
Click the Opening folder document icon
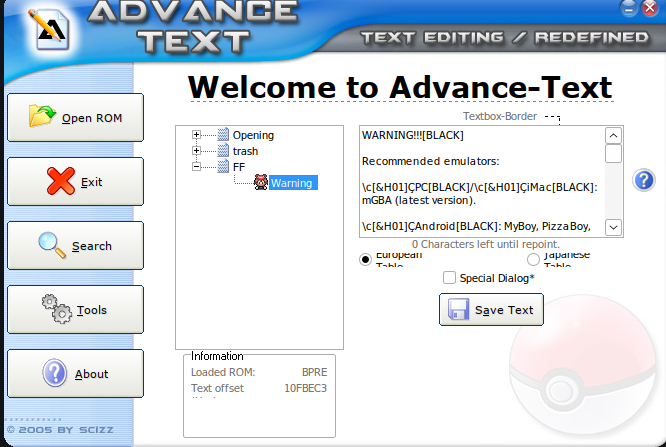(x=223, y=135)
